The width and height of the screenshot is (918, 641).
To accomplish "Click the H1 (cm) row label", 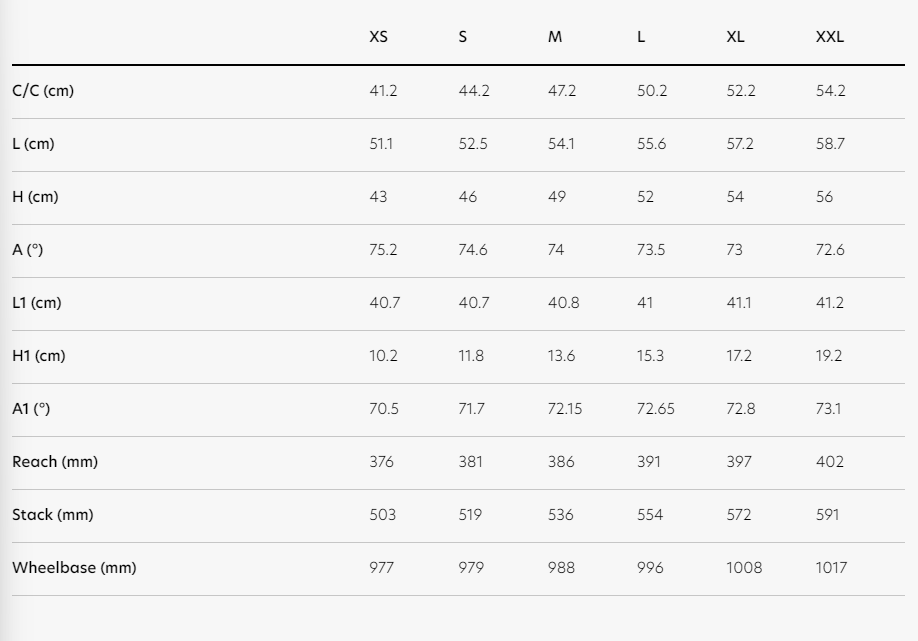I will (x=39, y=356).
